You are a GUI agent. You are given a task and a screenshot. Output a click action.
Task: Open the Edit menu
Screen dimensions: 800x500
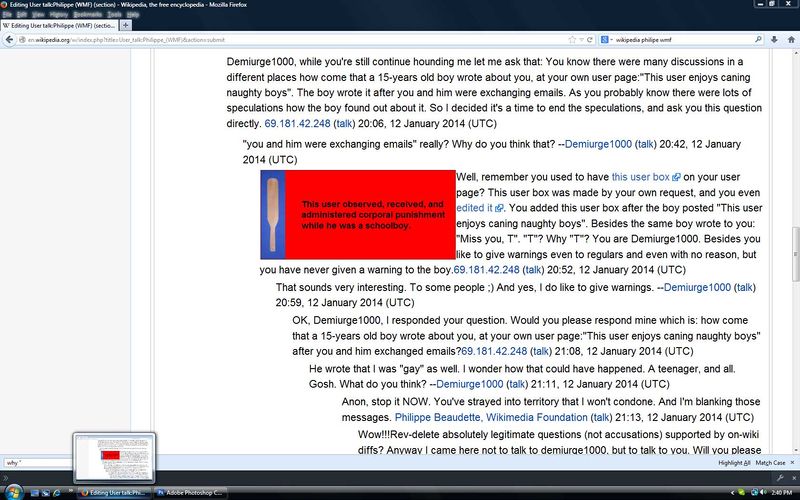tap(21, 14)
